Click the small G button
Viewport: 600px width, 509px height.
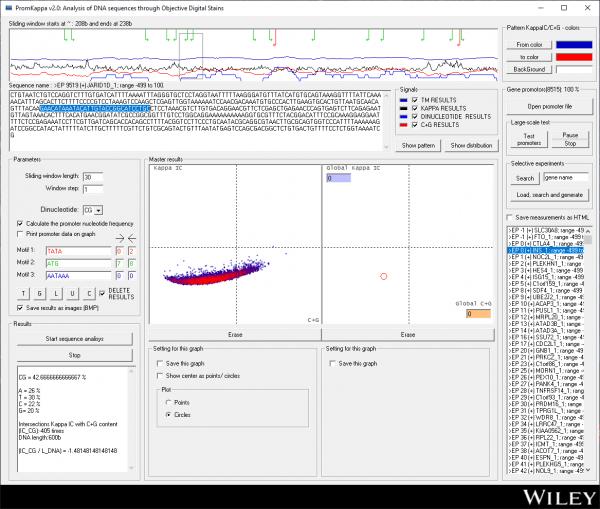[x=39, y=294]
